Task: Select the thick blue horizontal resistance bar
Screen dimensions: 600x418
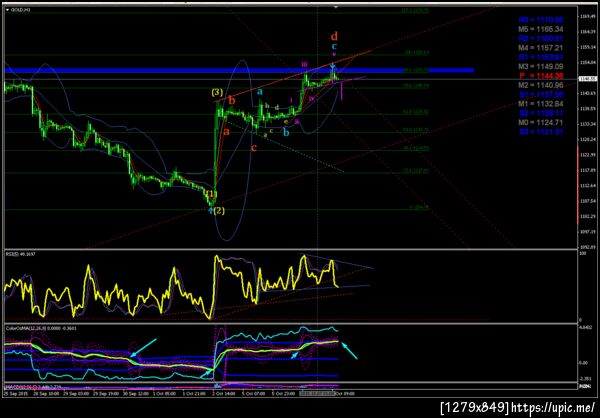Action: point(239,70)
